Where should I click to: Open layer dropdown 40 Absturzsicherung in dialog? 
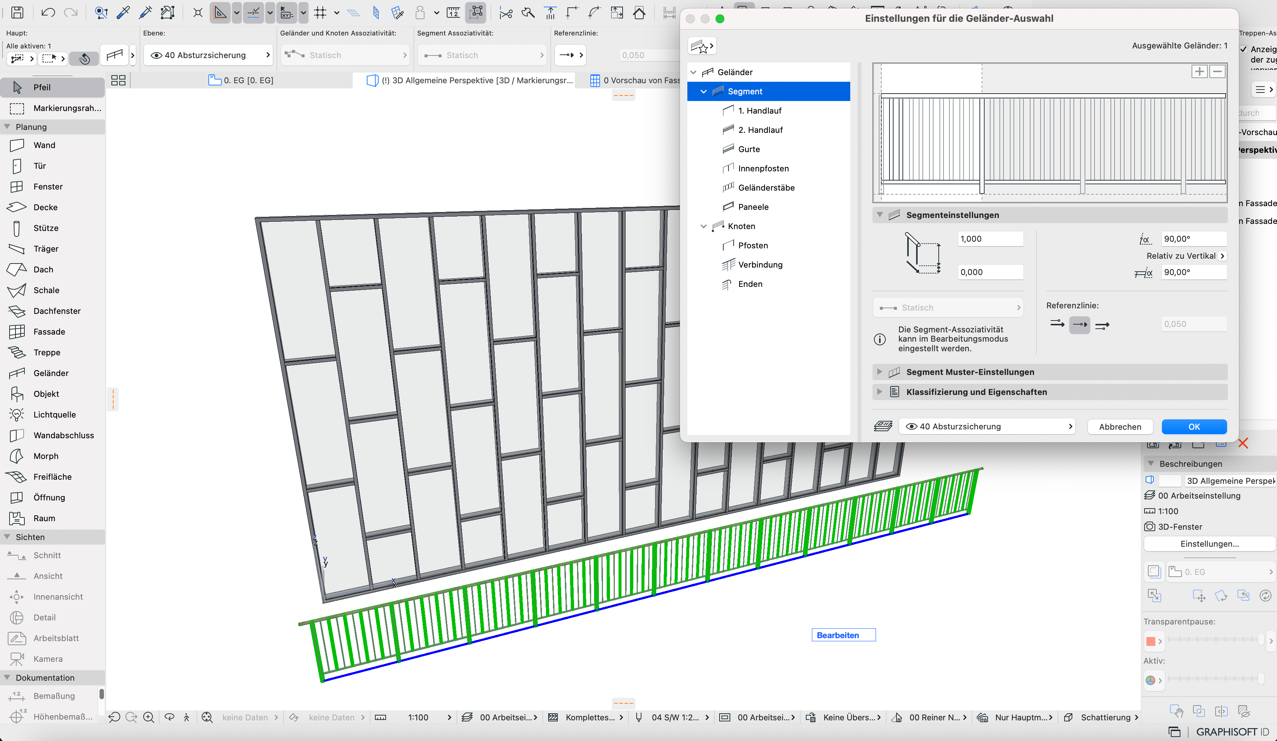(988, 427)
